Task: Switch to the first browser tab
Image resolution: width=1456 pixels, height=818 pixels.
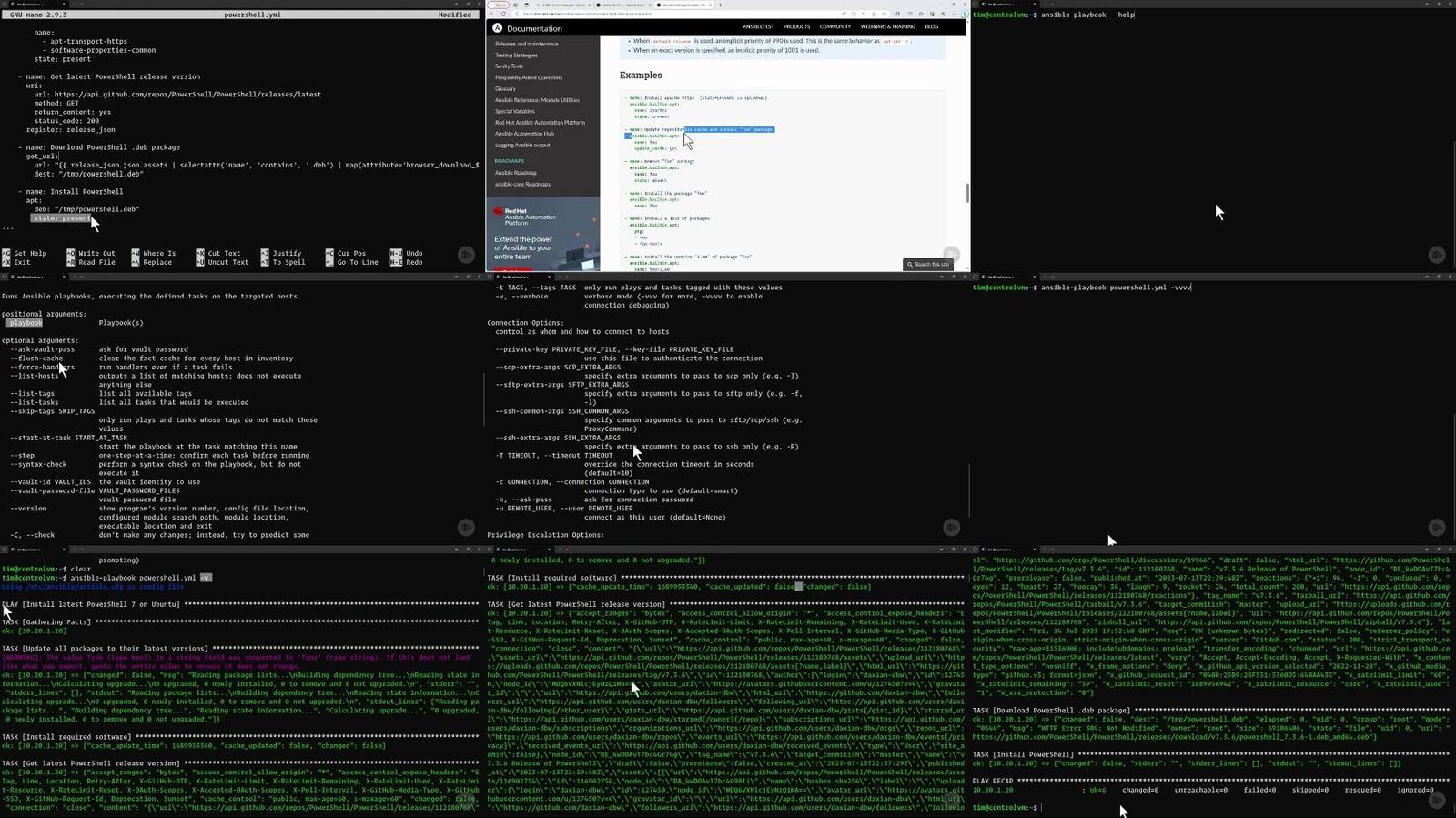Action: coord(562,5)
